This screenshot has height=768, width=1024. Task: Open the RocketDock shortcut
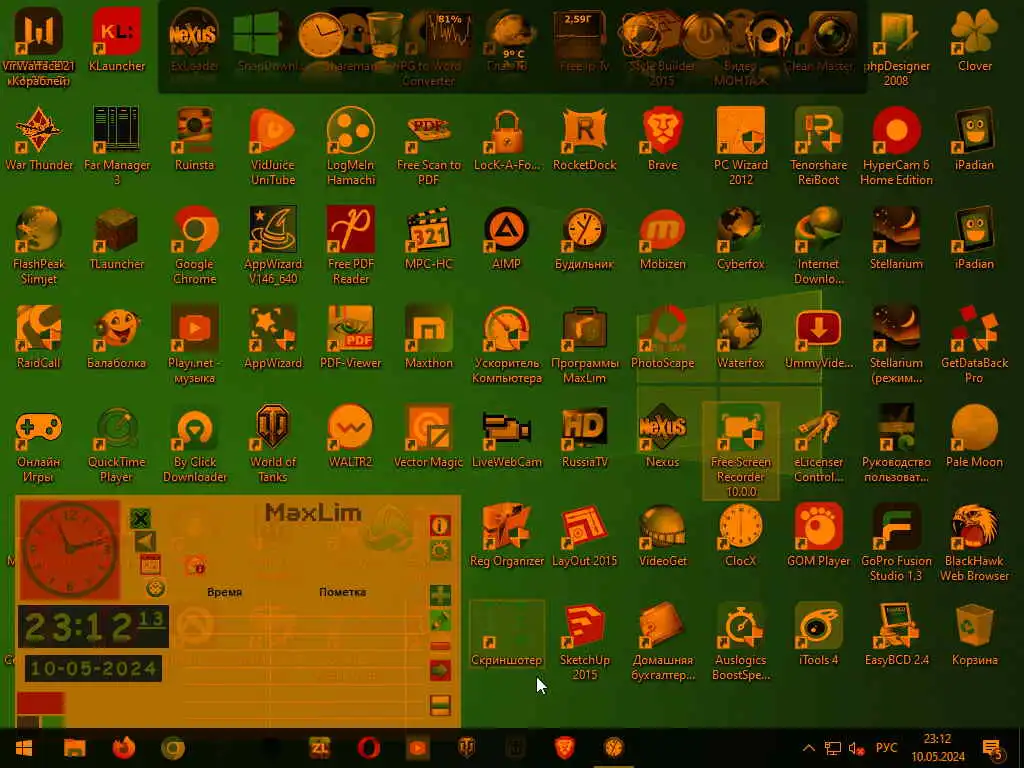pyautogui.click(x=584, y=139)
